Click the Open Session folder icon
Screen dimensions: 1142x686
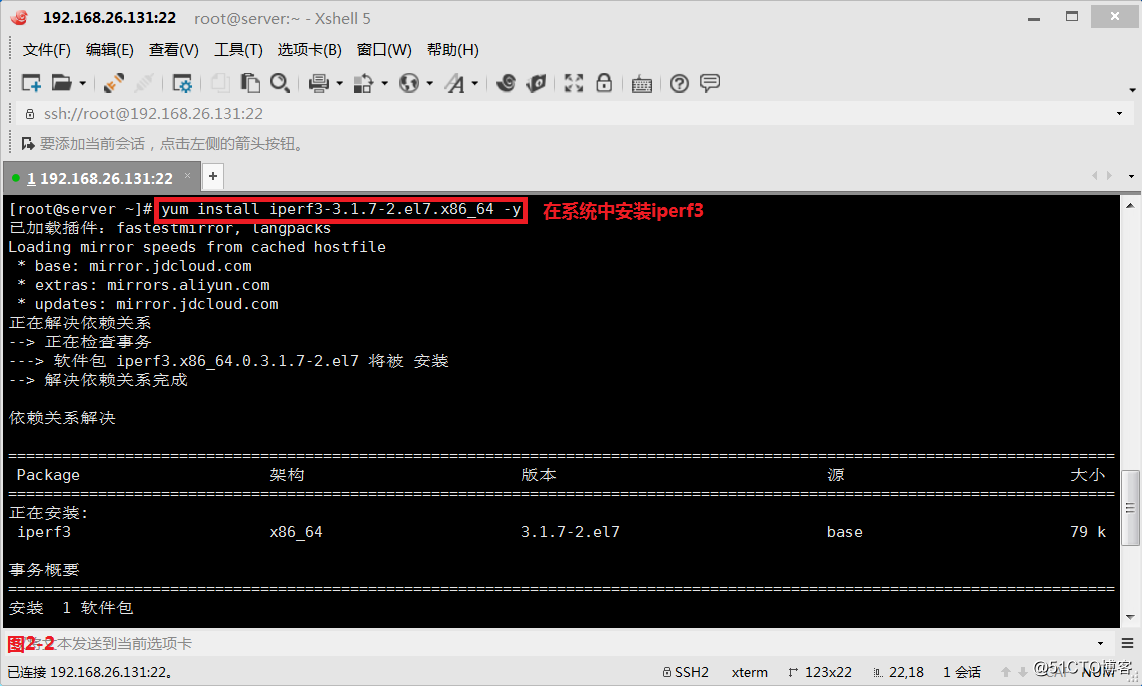[61, 83]
